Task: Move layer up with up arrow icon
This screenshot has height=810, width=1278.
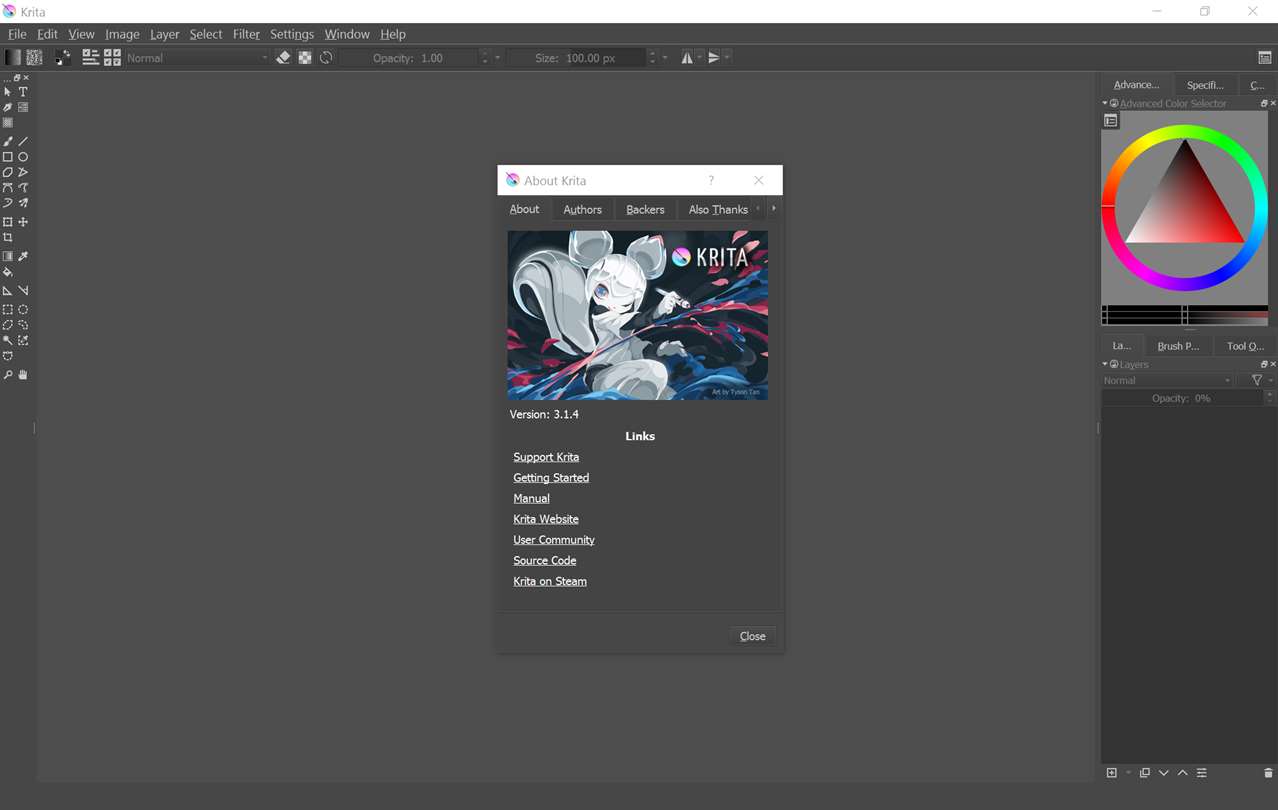Action: 1183,773
